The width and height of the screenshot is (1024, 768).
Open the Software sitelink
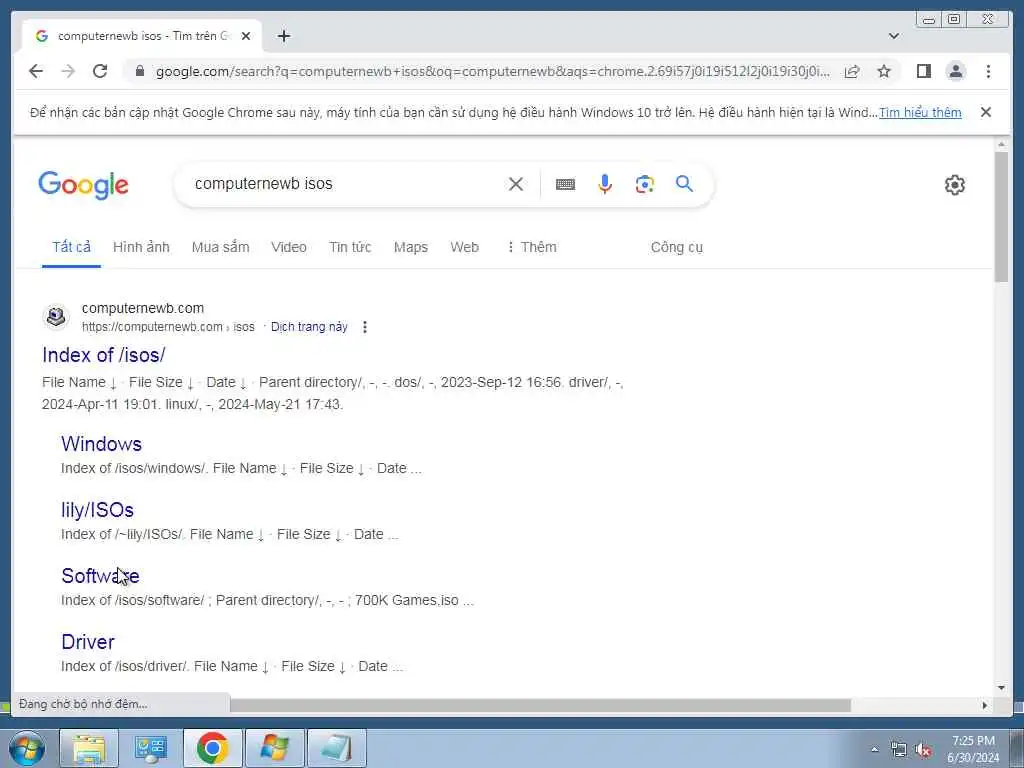(x=100, y=575)
